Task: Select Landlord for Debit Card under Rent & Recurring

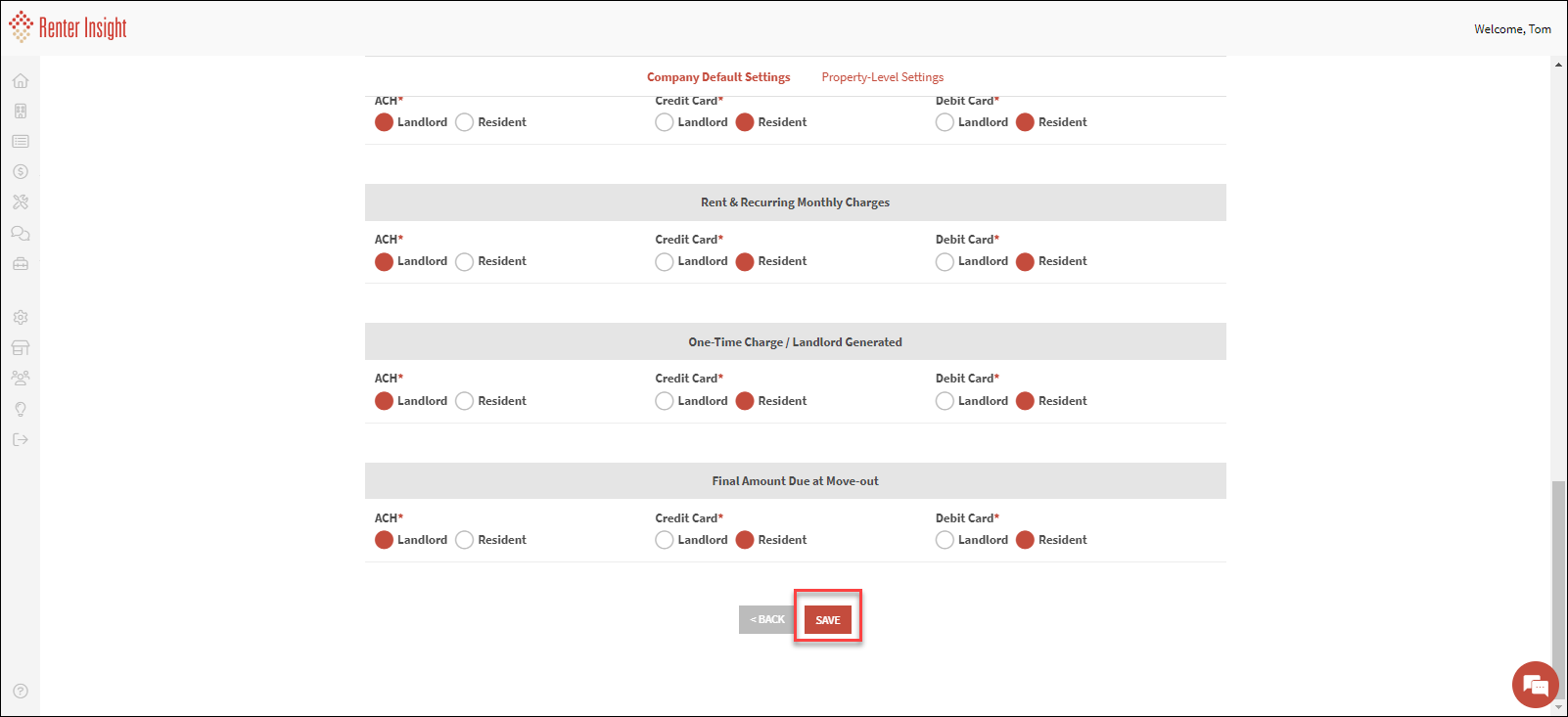Action: (945, 261)
